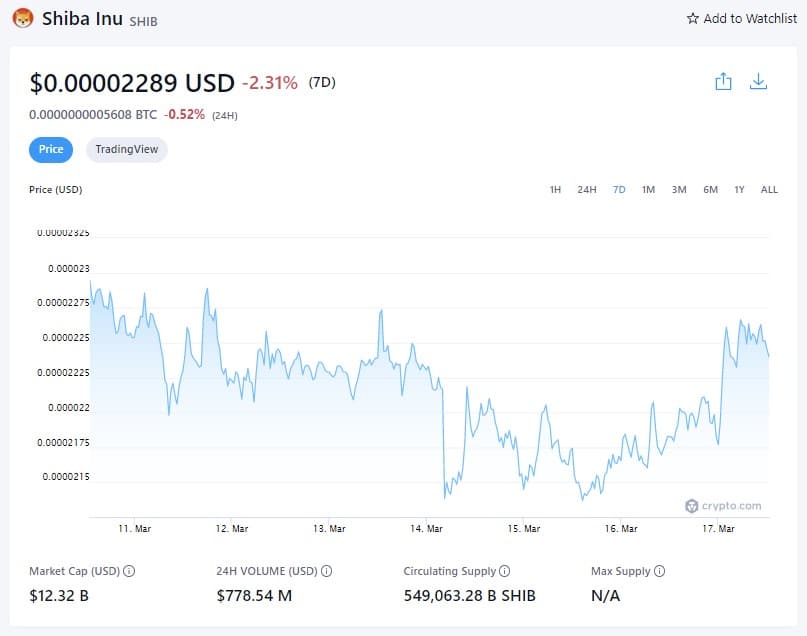Click the SHIB ticker label
The height and width of the screenshot is (636, 807).
(143, 22)
